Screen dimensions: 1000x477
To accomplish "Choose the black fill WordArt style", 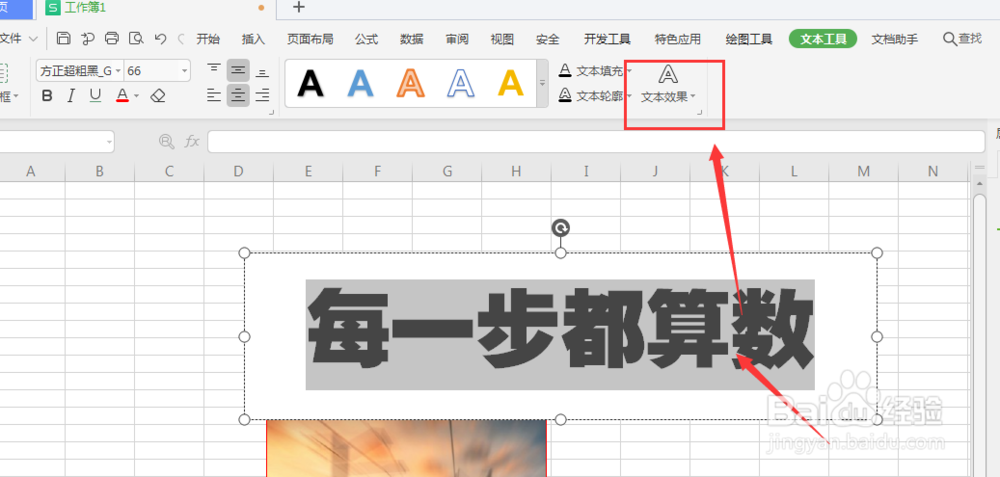I will (311, 84).
